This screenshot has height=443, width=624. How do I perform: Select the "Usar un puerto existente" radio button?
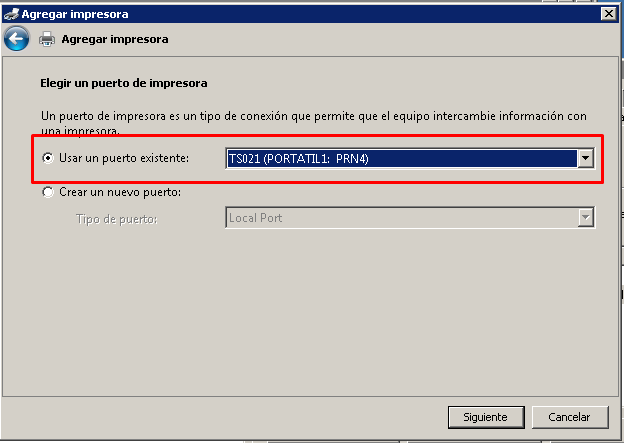(47, 158)
